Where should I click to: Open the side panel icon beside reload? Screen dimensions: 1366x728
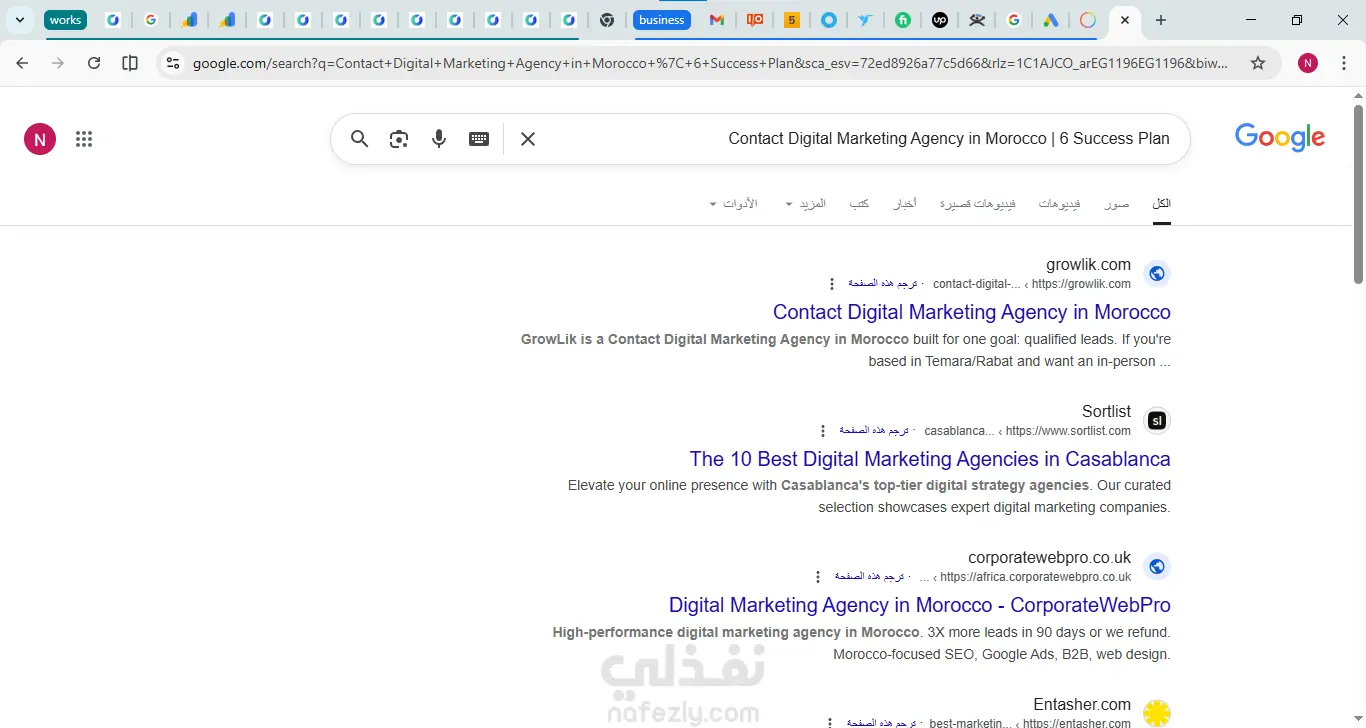pos(130,63)
